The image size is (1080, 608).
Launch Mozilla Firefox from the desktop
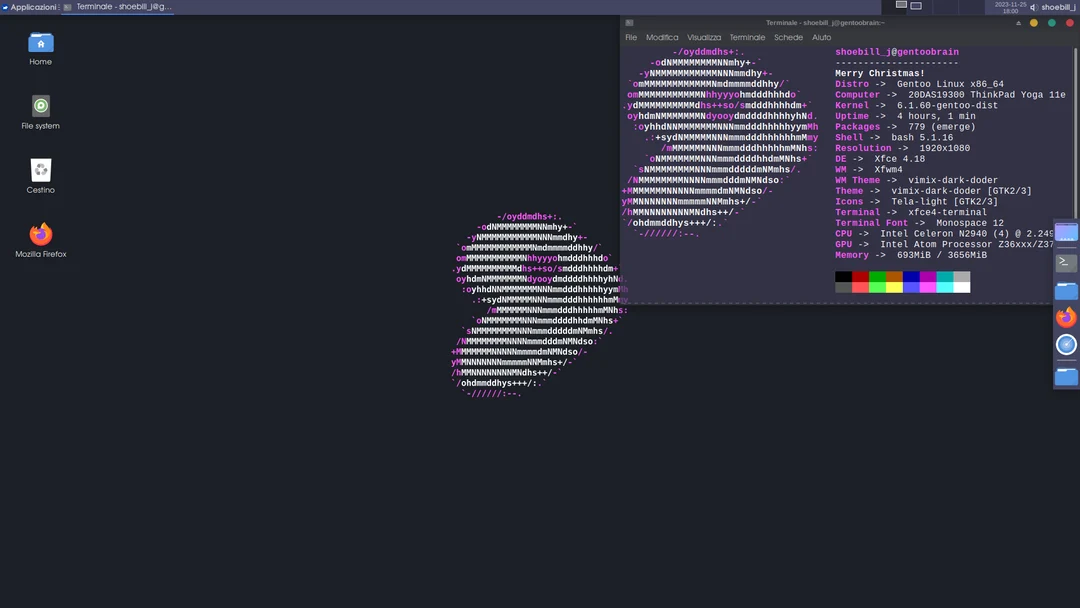pyautogui.click(x=40, y=234)
